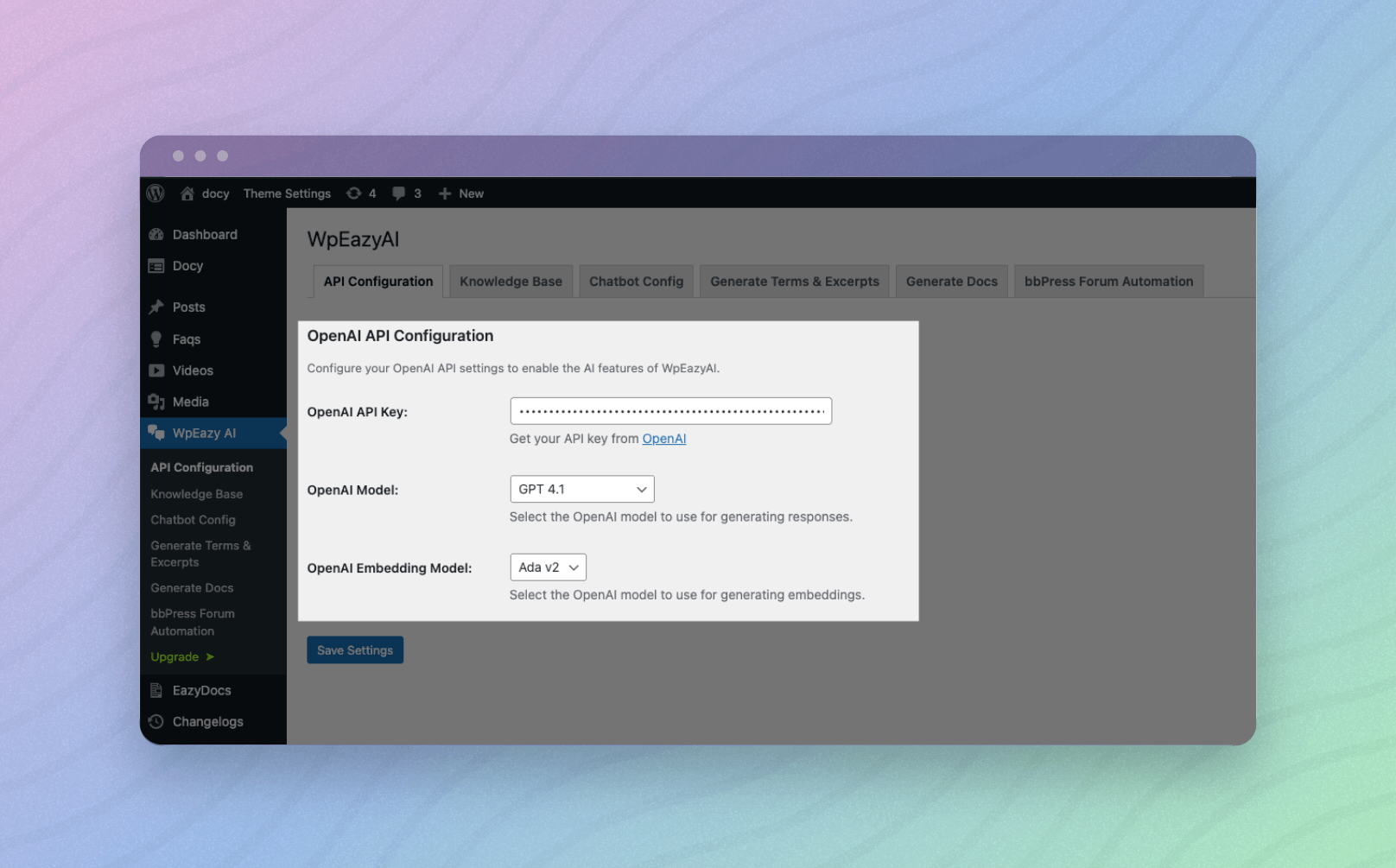Image resolution: width=1396 pixels, height=868 pixels.
Task: Click the WpEazy AI plugin icon
Action: [x=157, y=433]
